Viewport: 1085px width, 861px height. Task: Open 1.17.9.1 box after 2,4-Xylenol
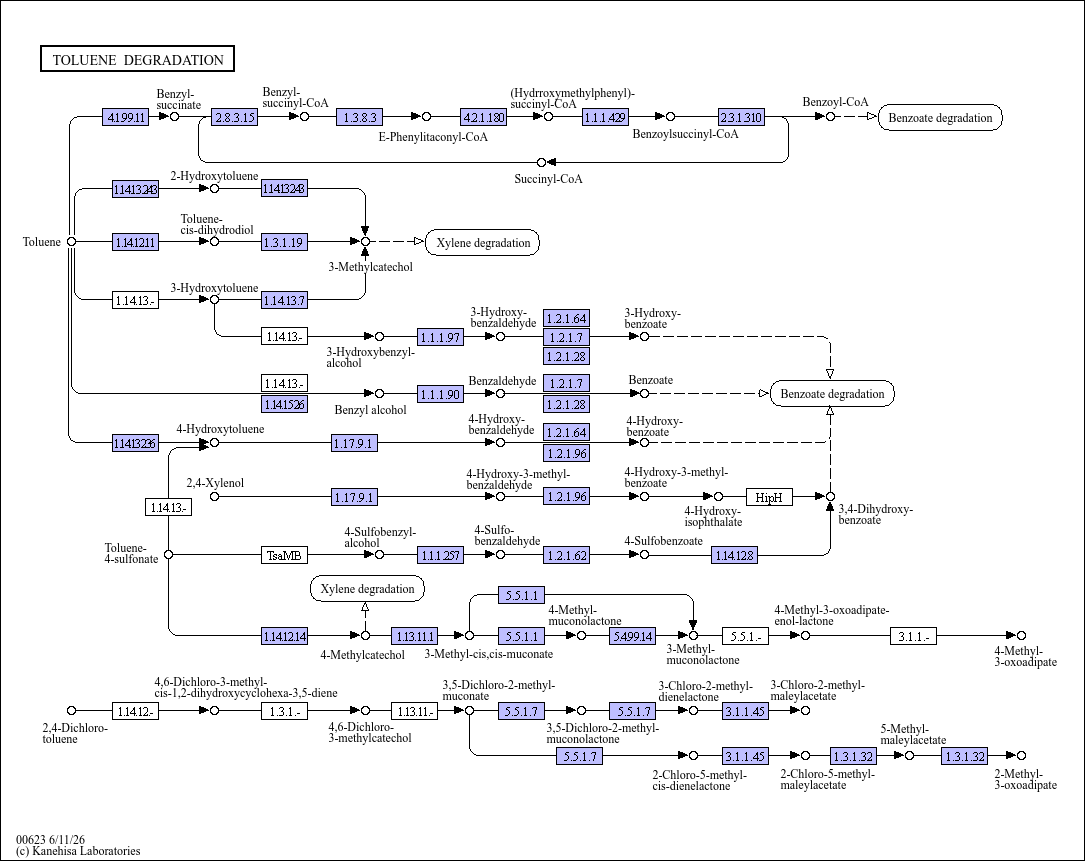pos(354,497)
